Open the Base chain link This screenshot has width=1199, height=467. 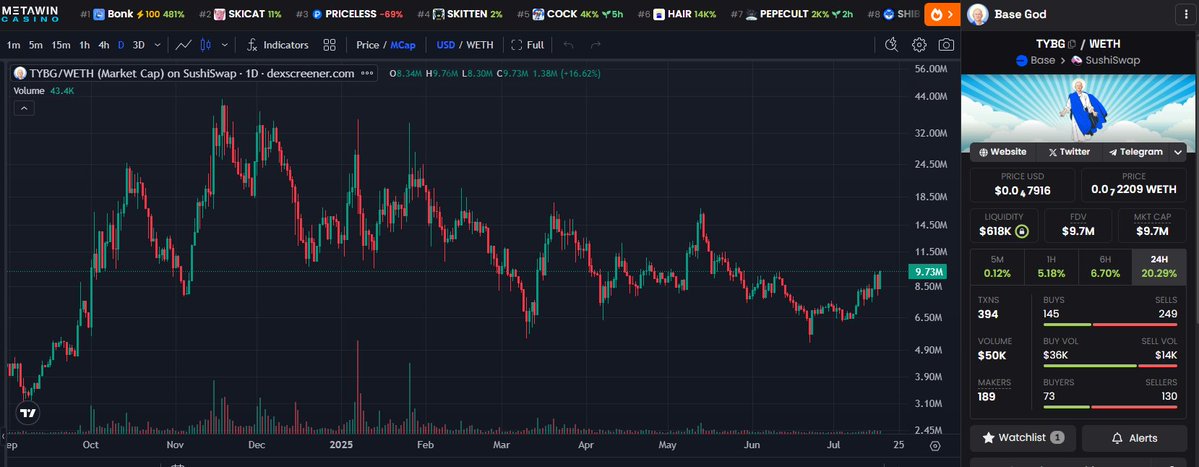(x=1035, y=60)
